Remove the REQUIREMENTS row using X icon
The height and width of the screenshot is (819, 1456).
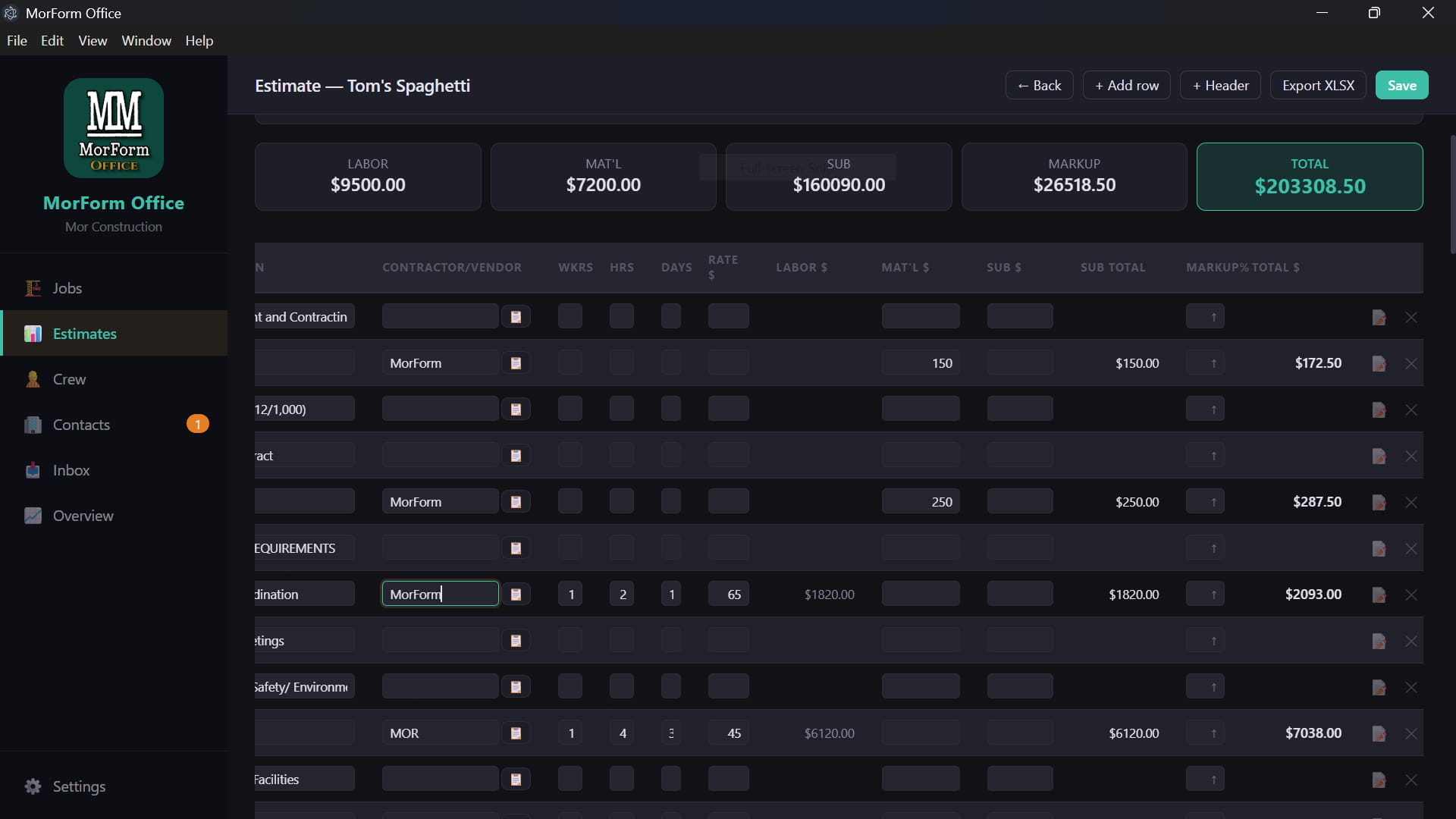click(1411, 549)
